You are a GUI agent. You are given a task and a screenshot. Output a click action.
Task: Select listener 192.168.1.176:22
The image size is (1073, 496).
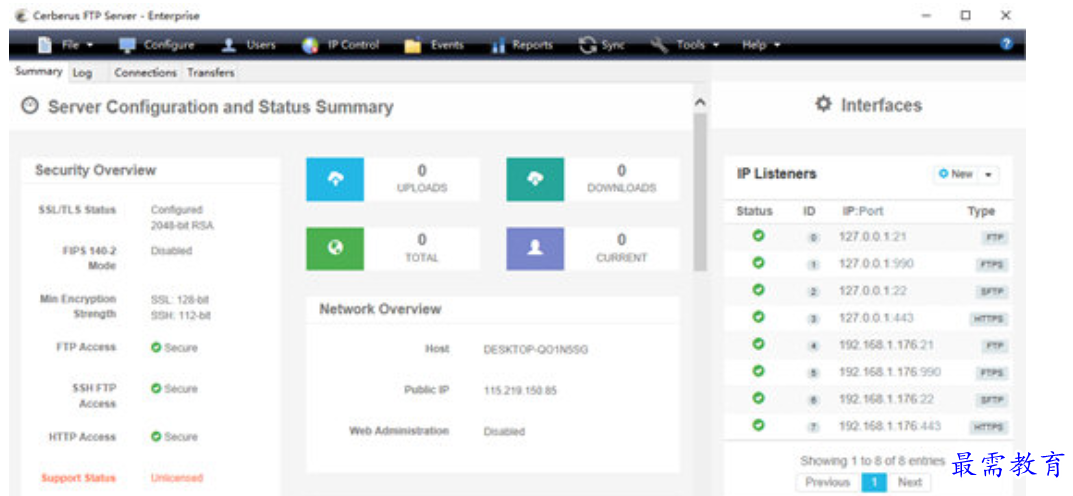[x=868, y=399]
